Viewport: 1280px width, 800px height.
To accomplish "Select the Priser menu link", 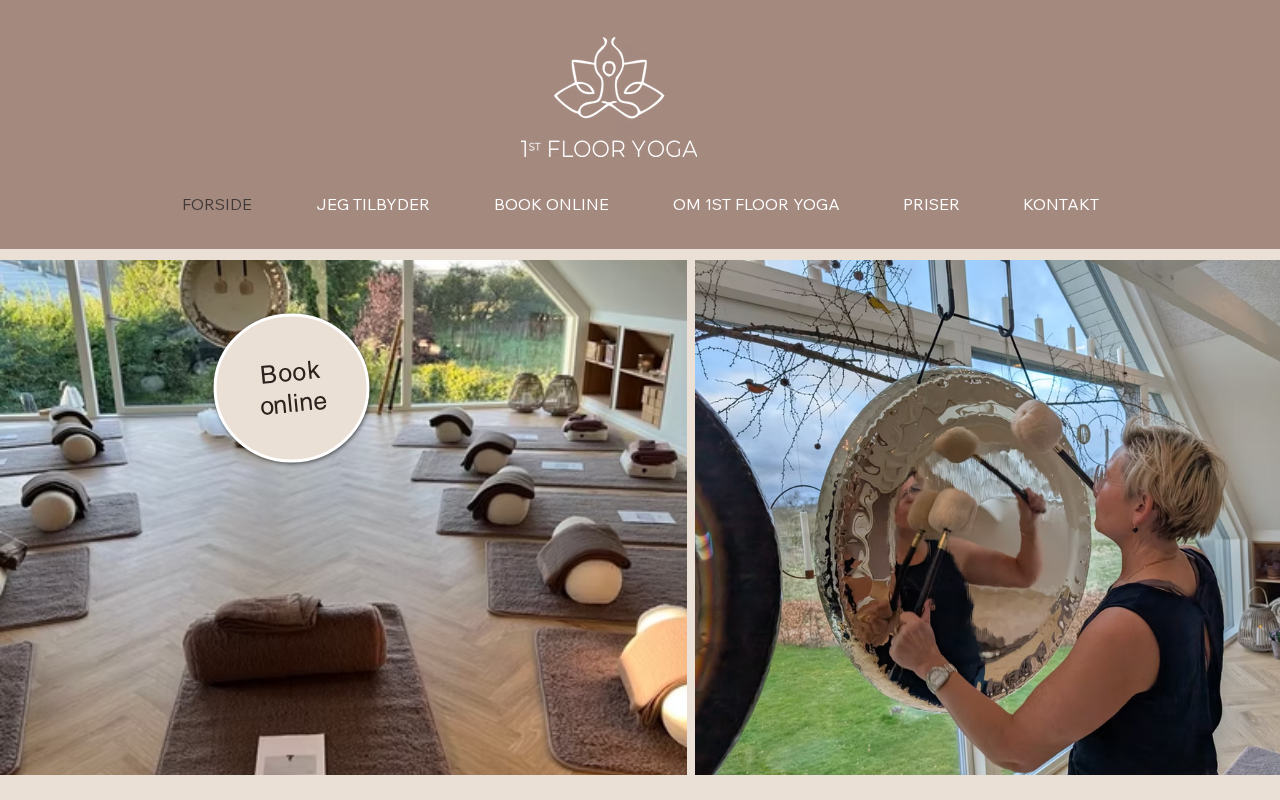I will (931, 205).
